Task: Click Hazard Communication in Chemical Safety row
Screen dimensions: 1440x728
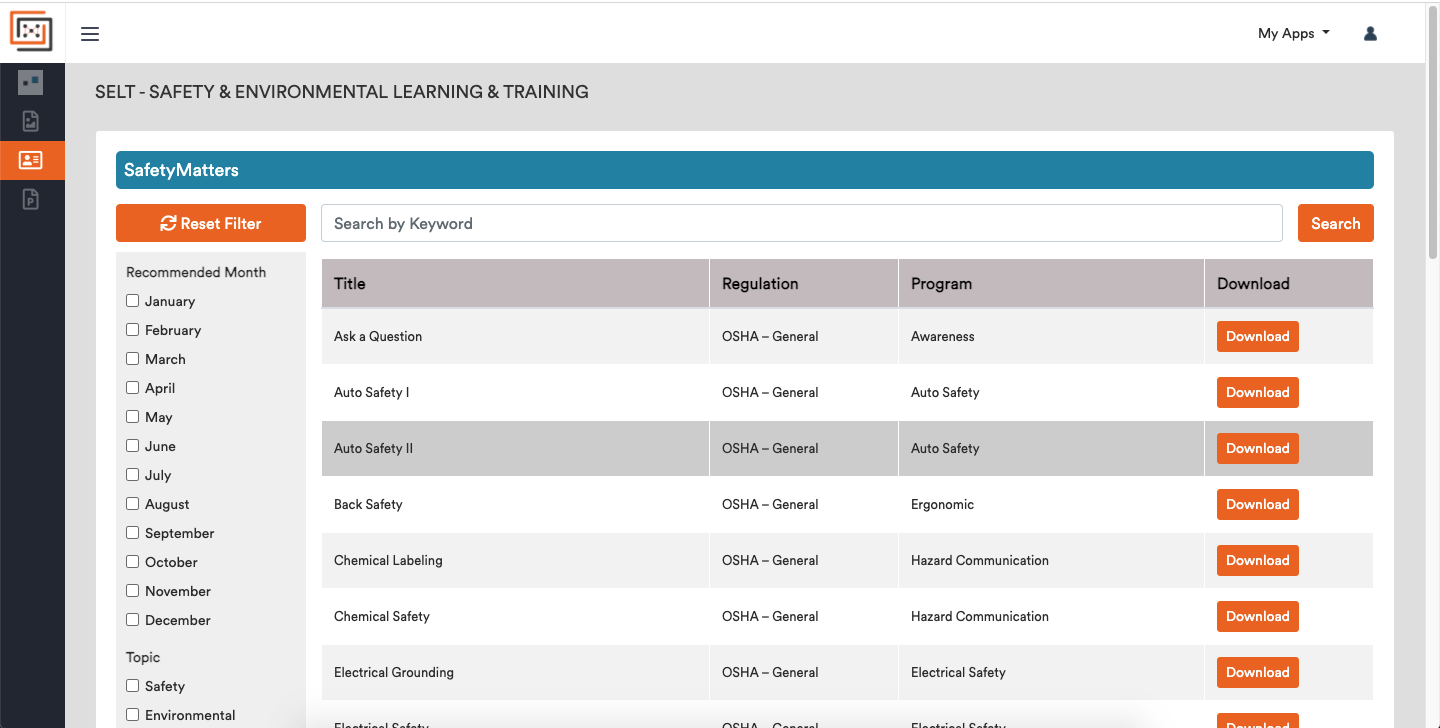Action: [980, 616]
